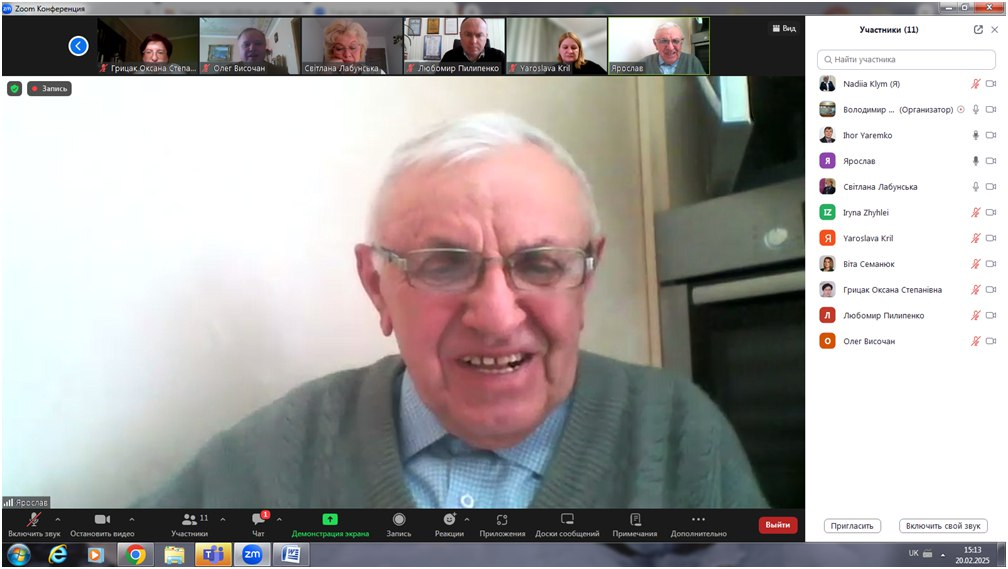Toggle microphone with Включить звук

point(33,520)
